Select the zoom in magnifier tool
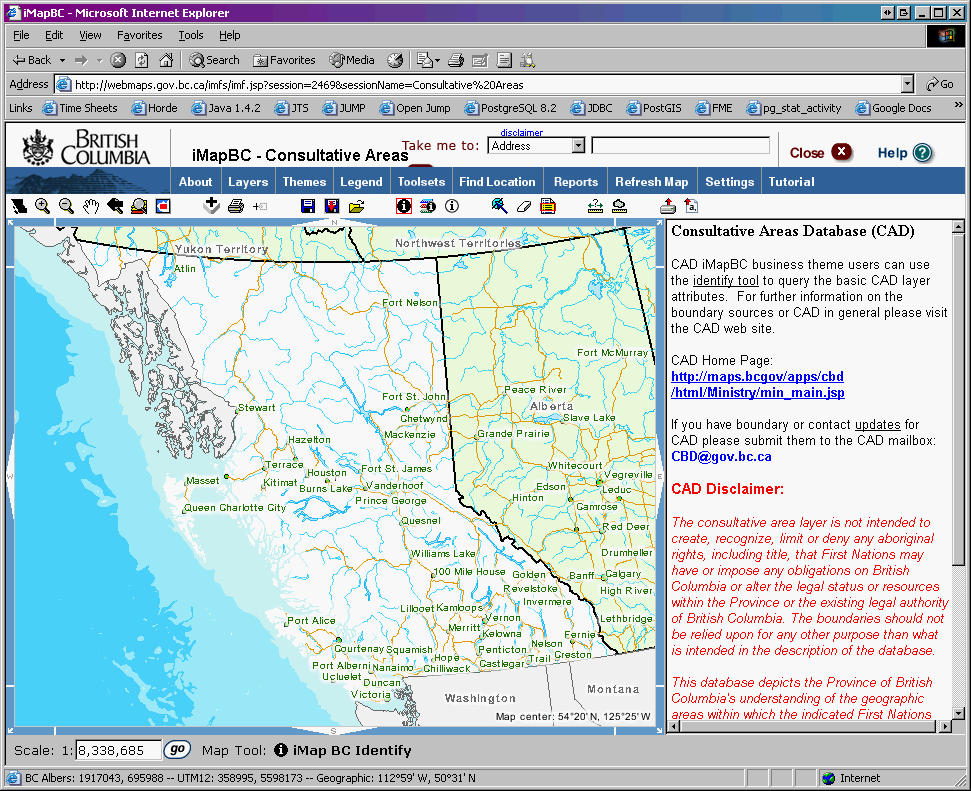This screenshot has width=971, height=791. click(42, 206)
